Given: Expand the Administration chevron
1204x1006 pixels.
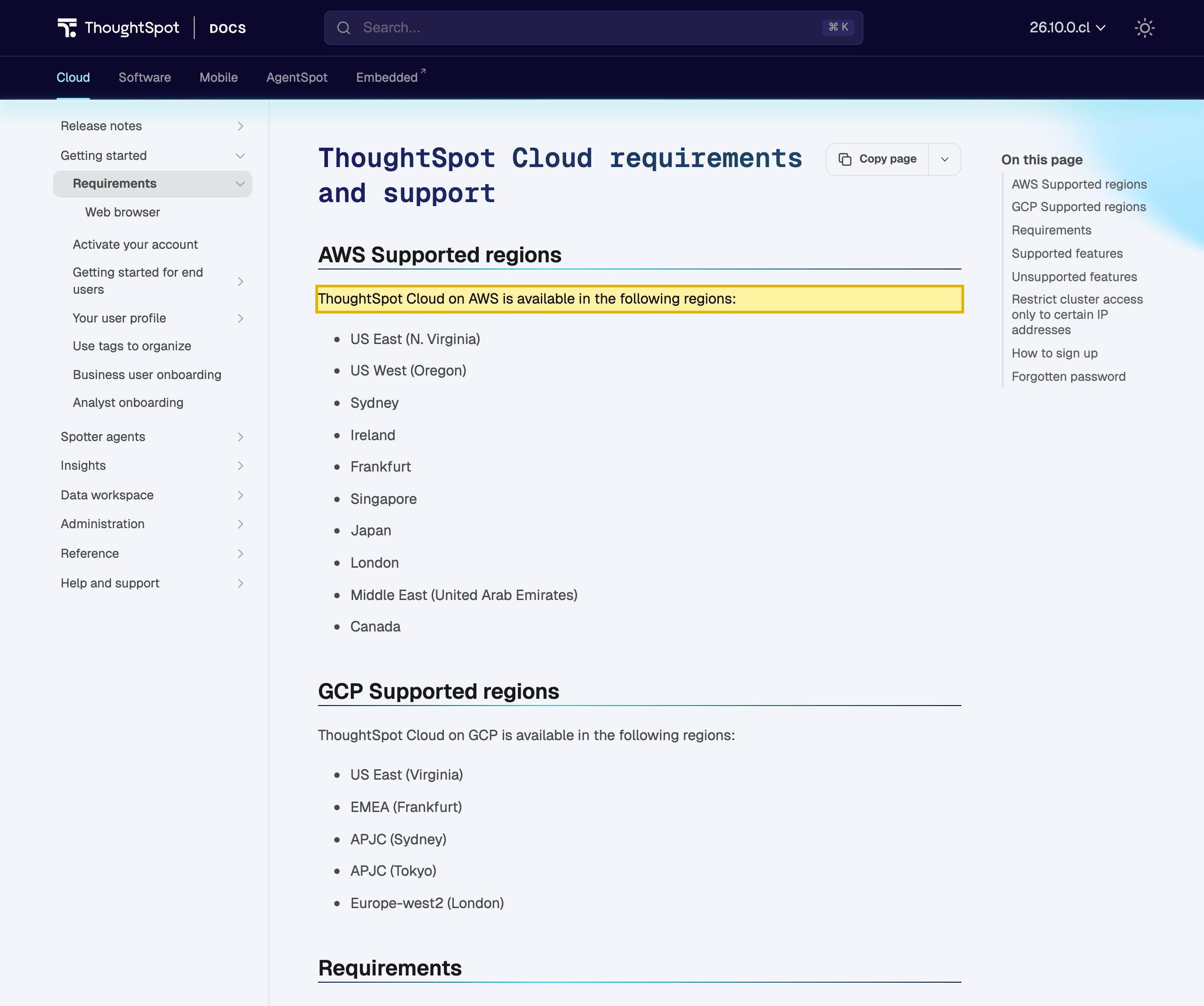Looking at the screenshot, I should pyautogui.click(x=240, y=524).
